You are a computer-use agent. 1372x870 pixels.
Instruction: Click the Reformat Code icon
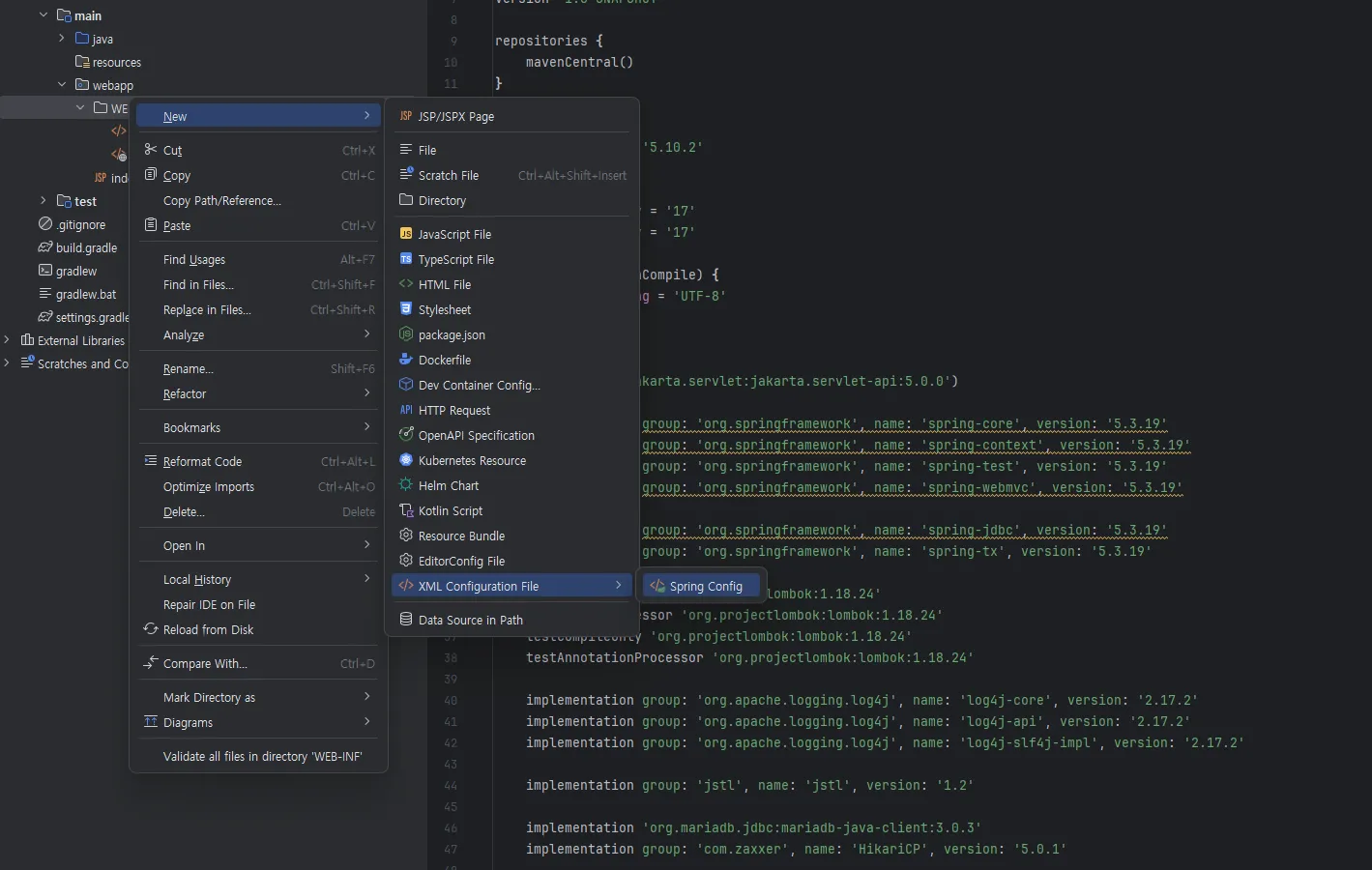[151, 461]
